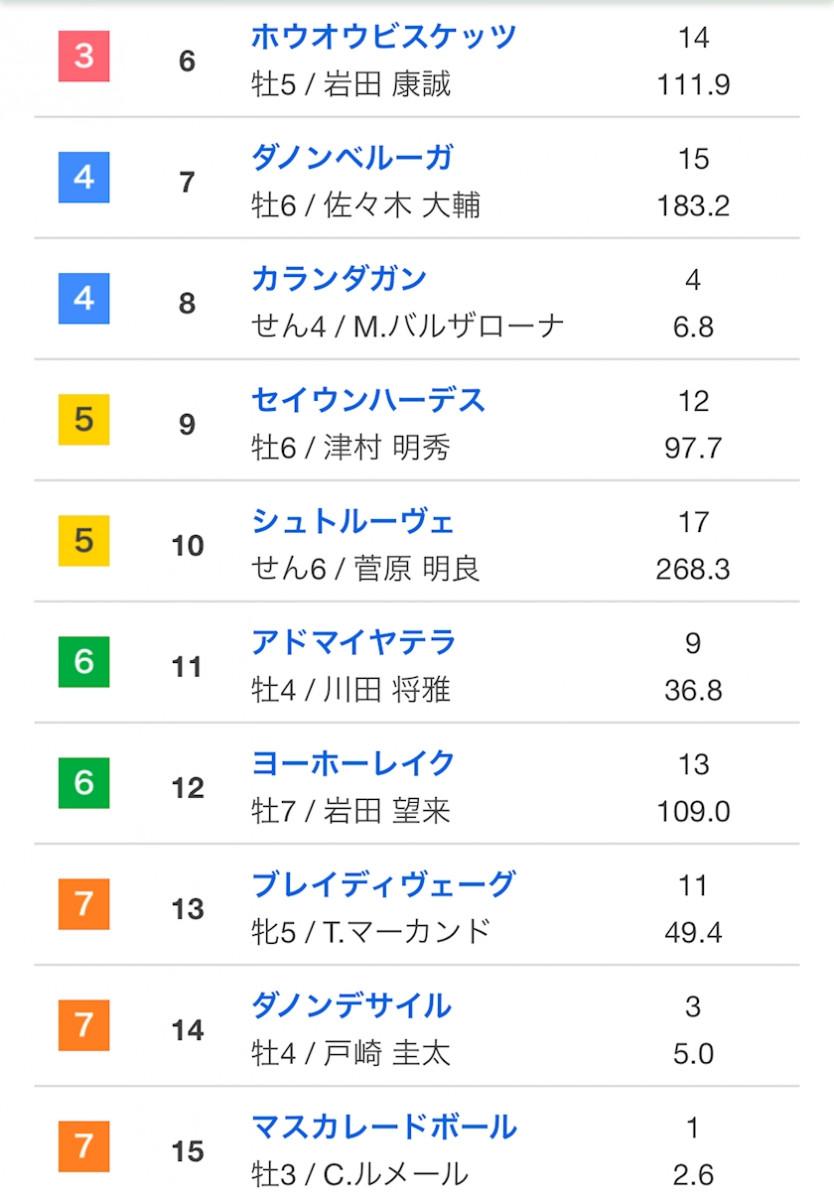Image resolution: width=834 pixels, height=1200 pixels.
Task: Click orange frame 7 badge beside ダノンデサイル
Action: point(84,1025)
